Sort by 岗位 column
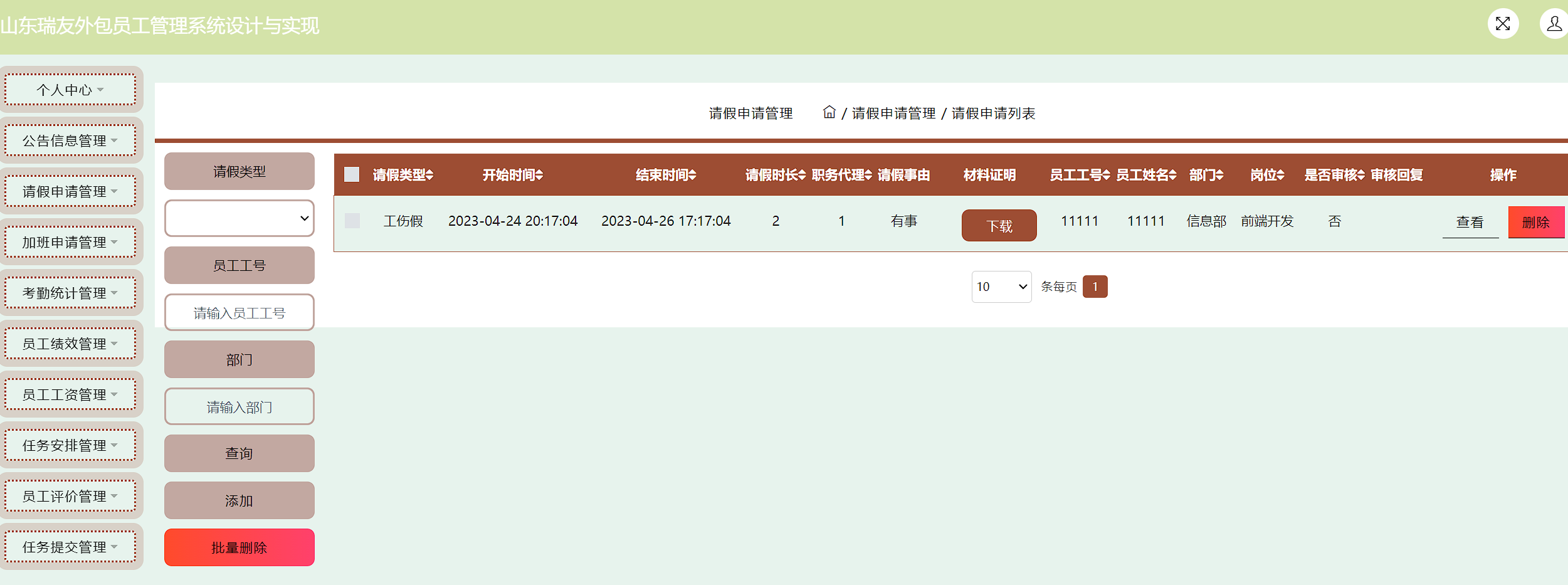The image size is (1568, 585). (x=1267, y=175)
